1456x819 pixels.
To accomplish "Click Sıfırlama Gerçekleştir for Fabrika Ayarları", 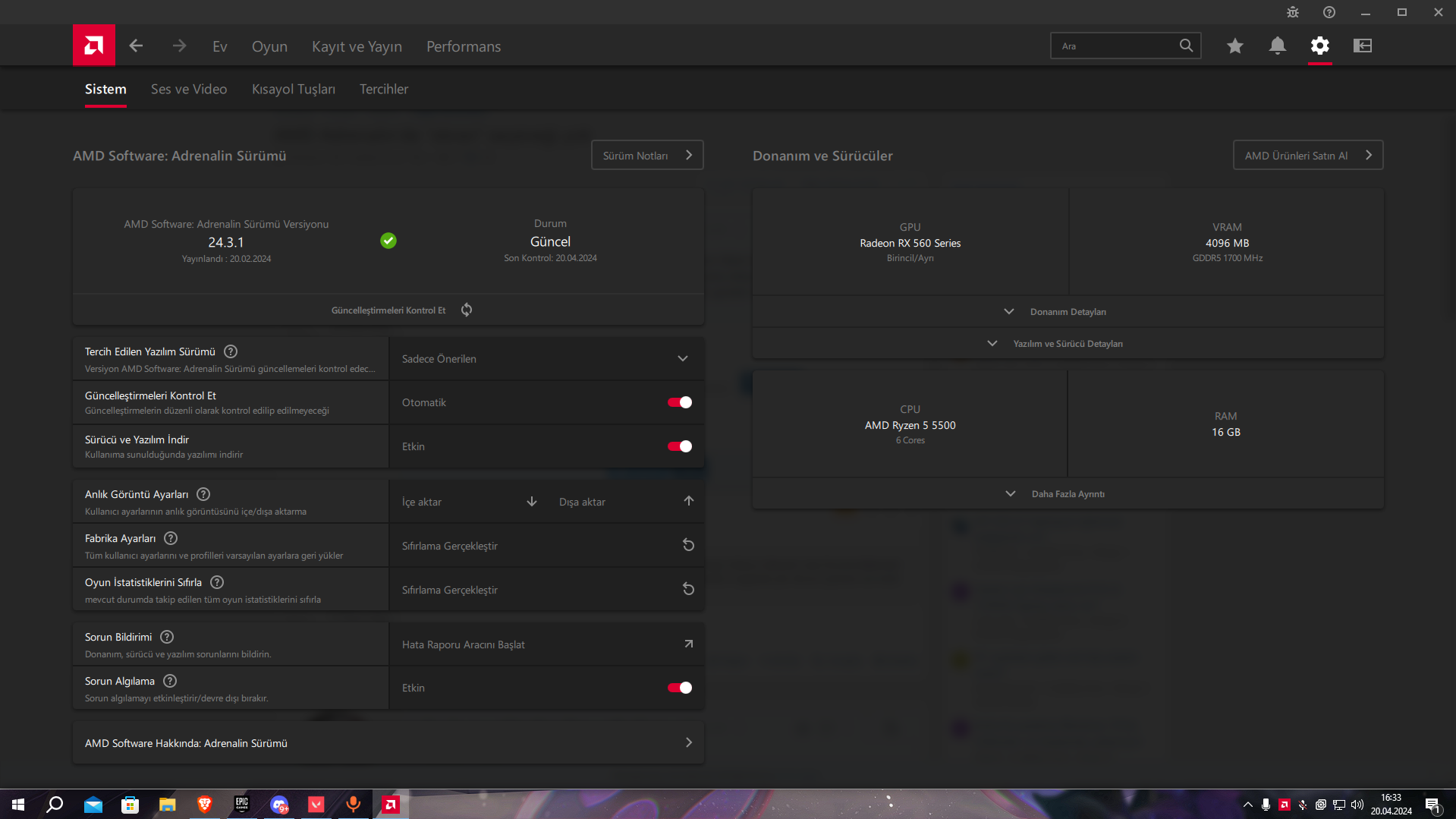I will (546, 545).
